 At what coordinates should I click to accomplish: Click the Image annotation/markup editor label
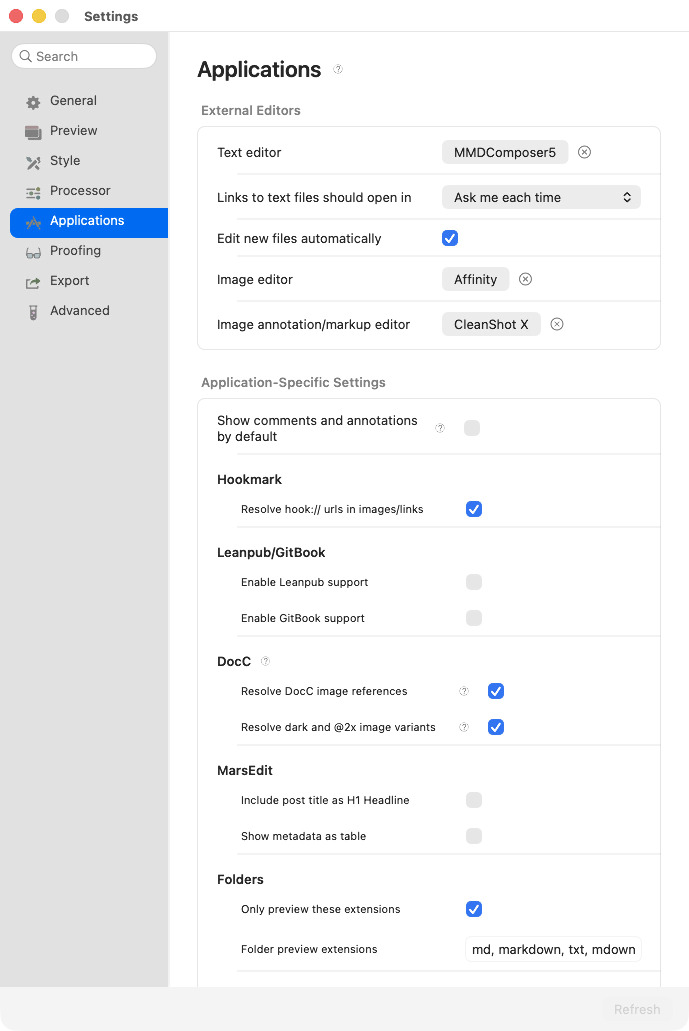[314, 324]
